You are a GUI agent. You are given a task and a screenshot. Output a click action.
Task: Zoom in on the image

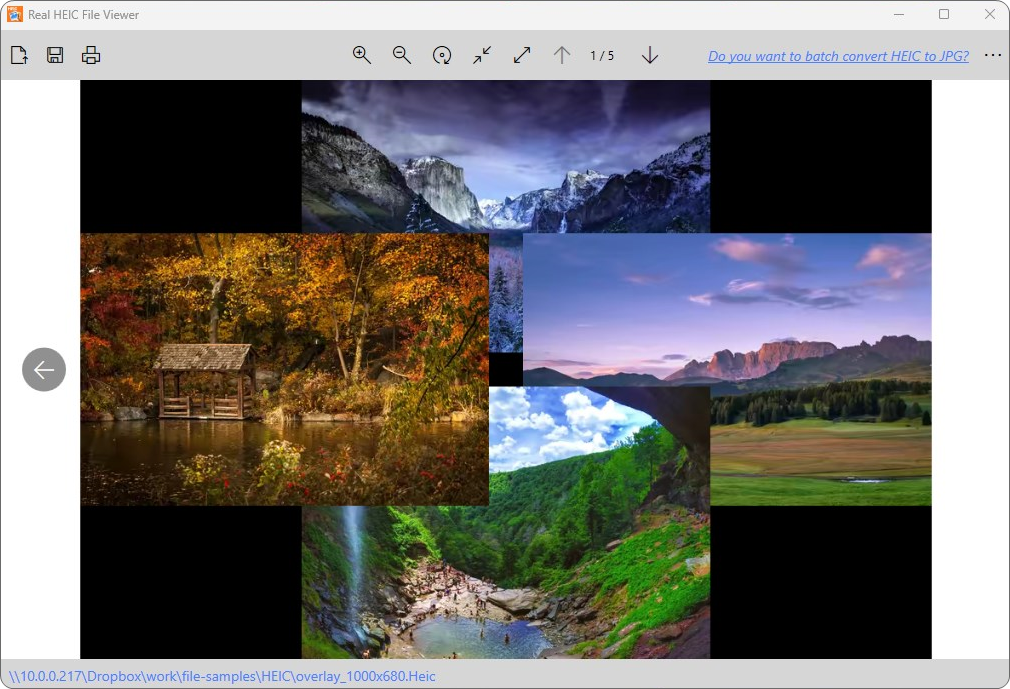click(362, 56)
